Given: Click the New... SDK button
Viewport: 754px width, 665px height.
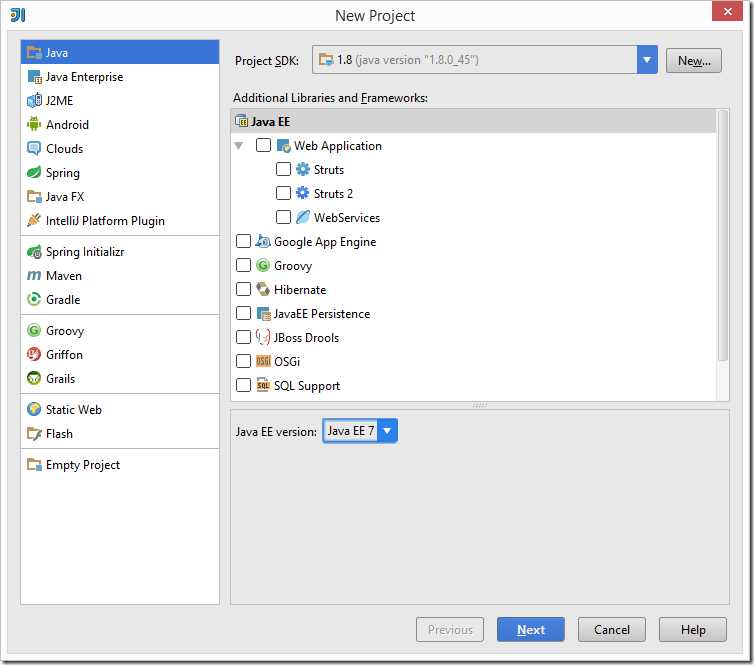Looking at the screenshot, I should point(693,61).
